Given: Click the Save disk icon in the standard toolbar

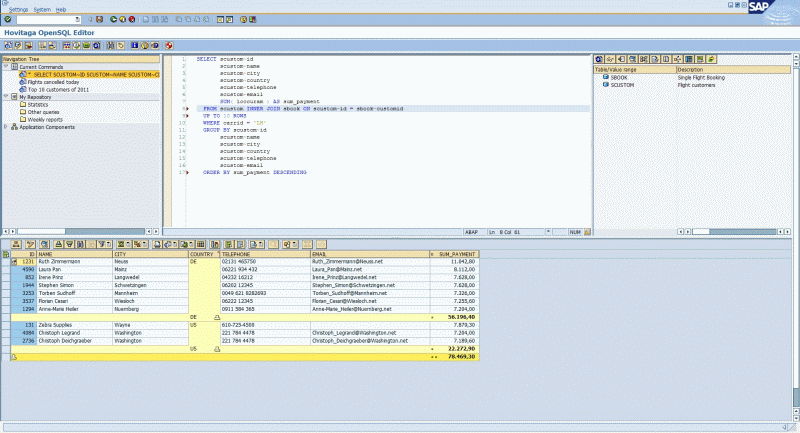Looking at the screenshot, I should 99,19.
